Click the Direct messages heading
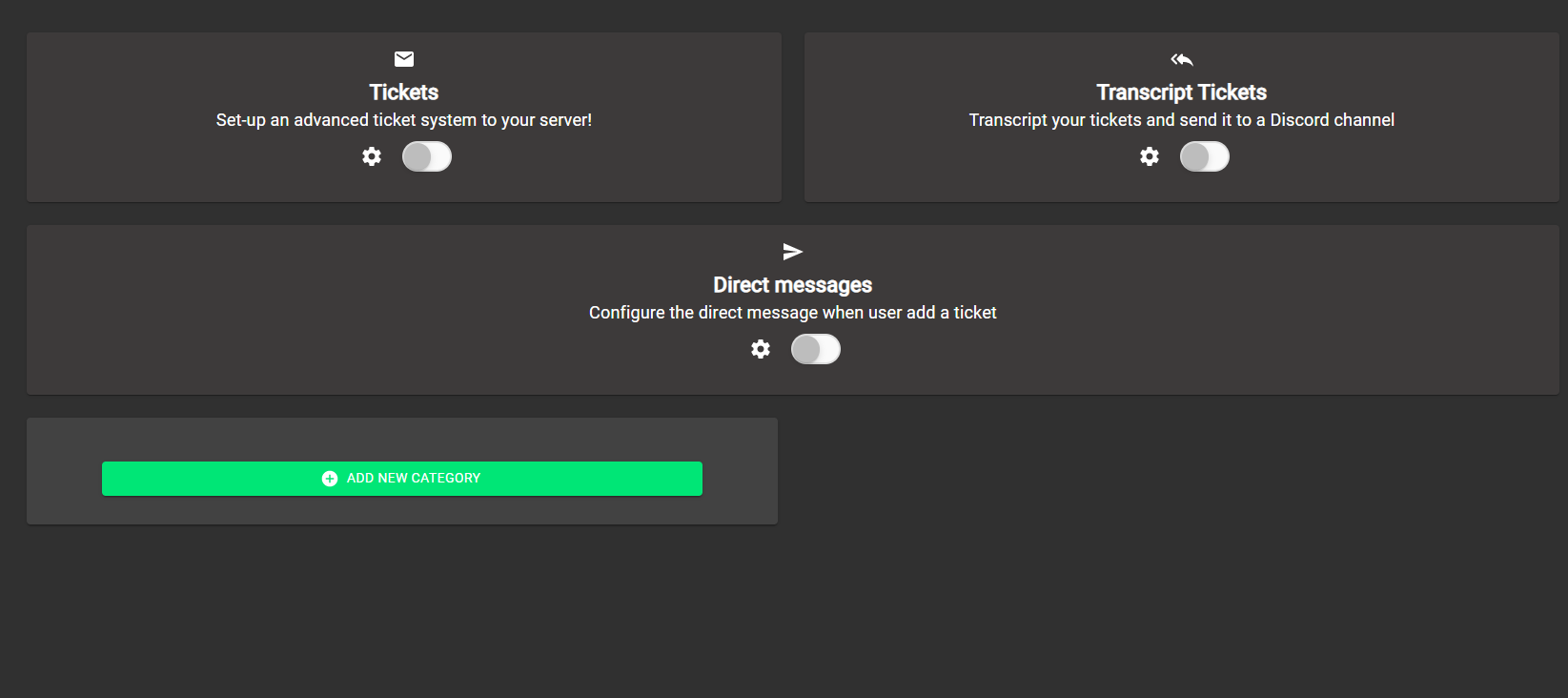The width and height of the screenshot is (1568, 698). pos(793,285)
